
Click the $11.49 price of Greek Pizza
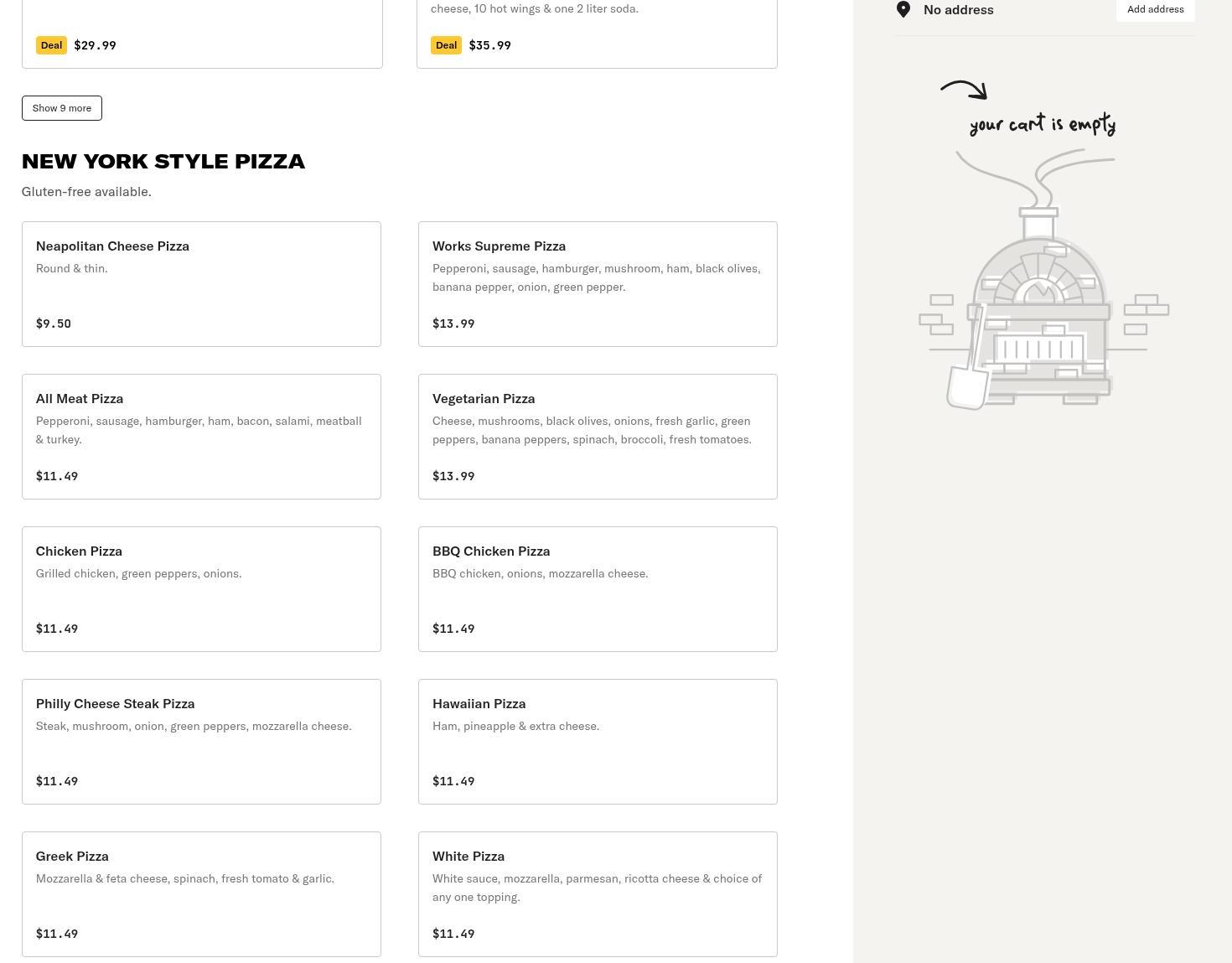pyautogui.click(x=57, y=934)
